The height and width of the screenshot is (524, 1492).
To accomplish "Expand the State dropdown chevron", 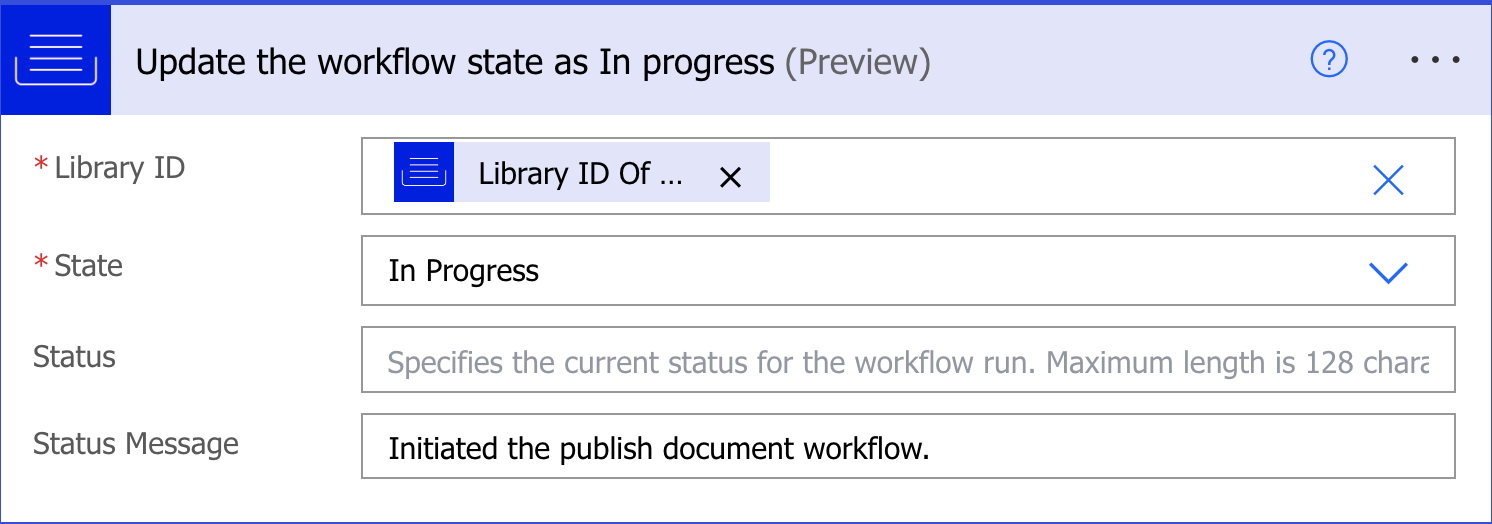I will [1388, 272].
